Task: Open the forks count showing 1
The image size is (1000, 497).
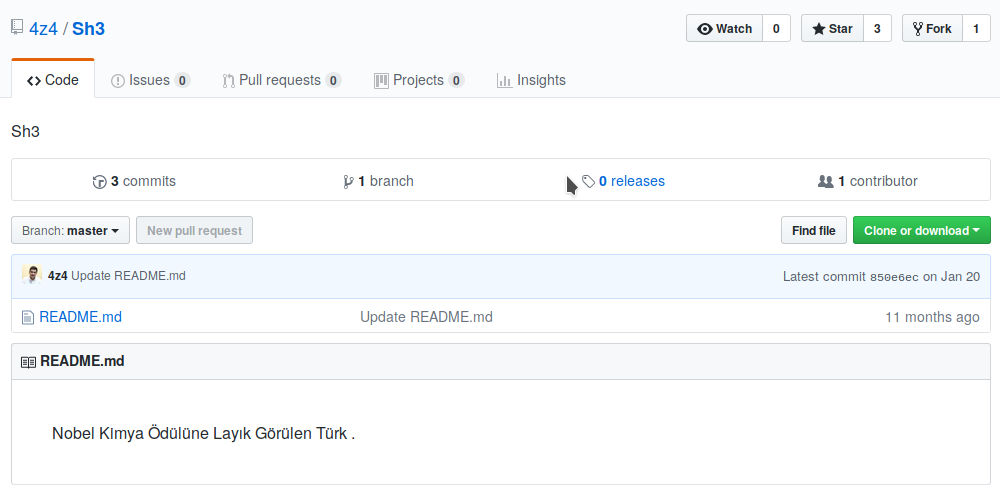Action: click(976, 28)
